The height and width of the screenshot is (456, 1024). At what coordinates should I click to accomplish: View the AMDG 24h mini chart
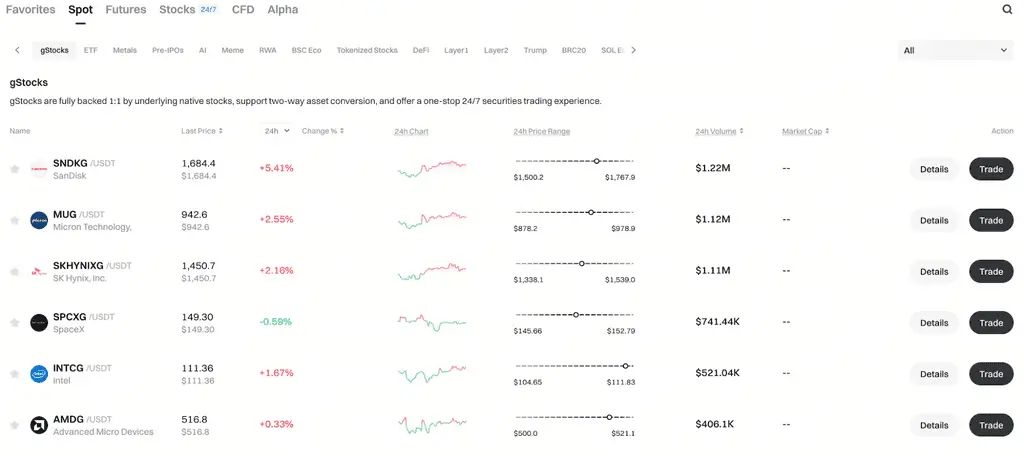(x=432, y=425)
